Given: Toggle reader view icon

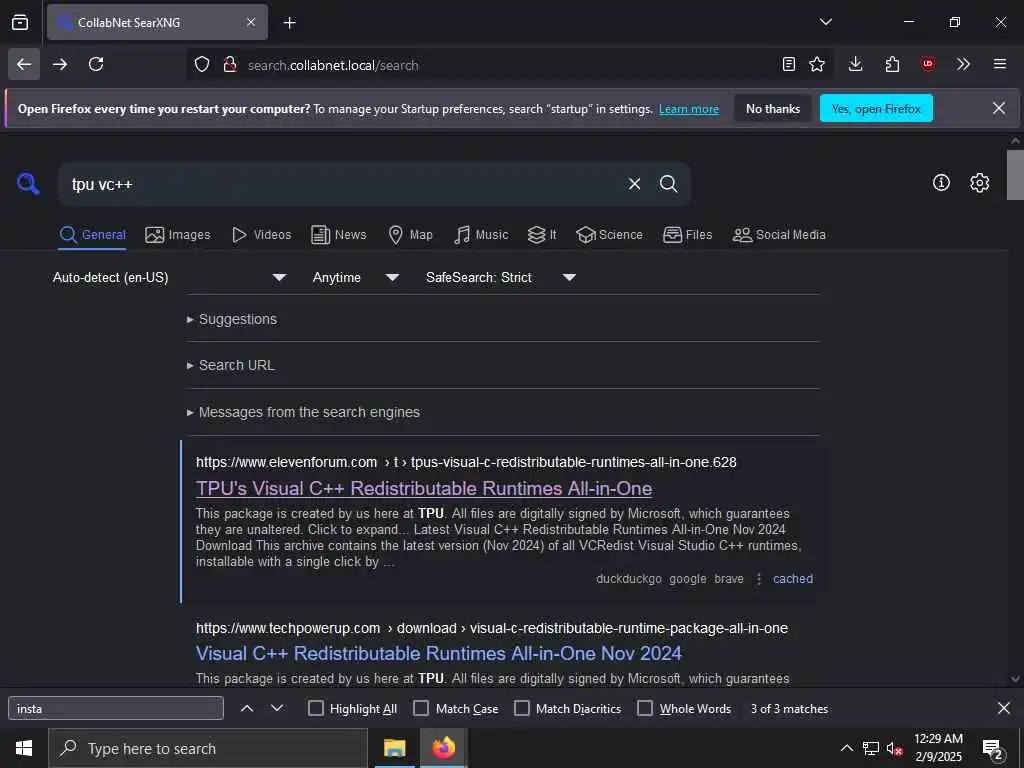Looking at the screenshot, I should (789, 64).
